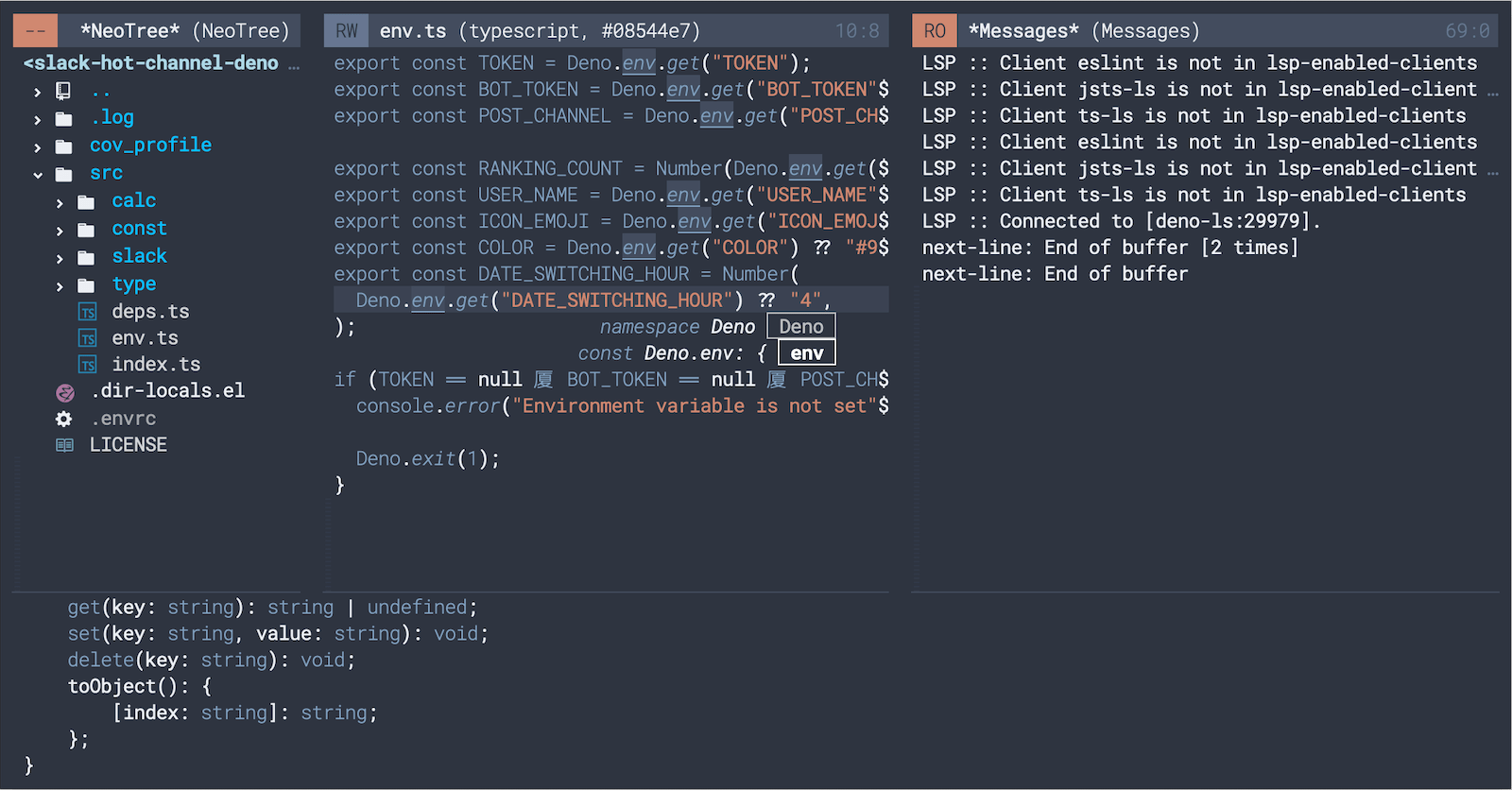Click the *Messages* buffer name

pyautogui.click(x=1023, y=31)
